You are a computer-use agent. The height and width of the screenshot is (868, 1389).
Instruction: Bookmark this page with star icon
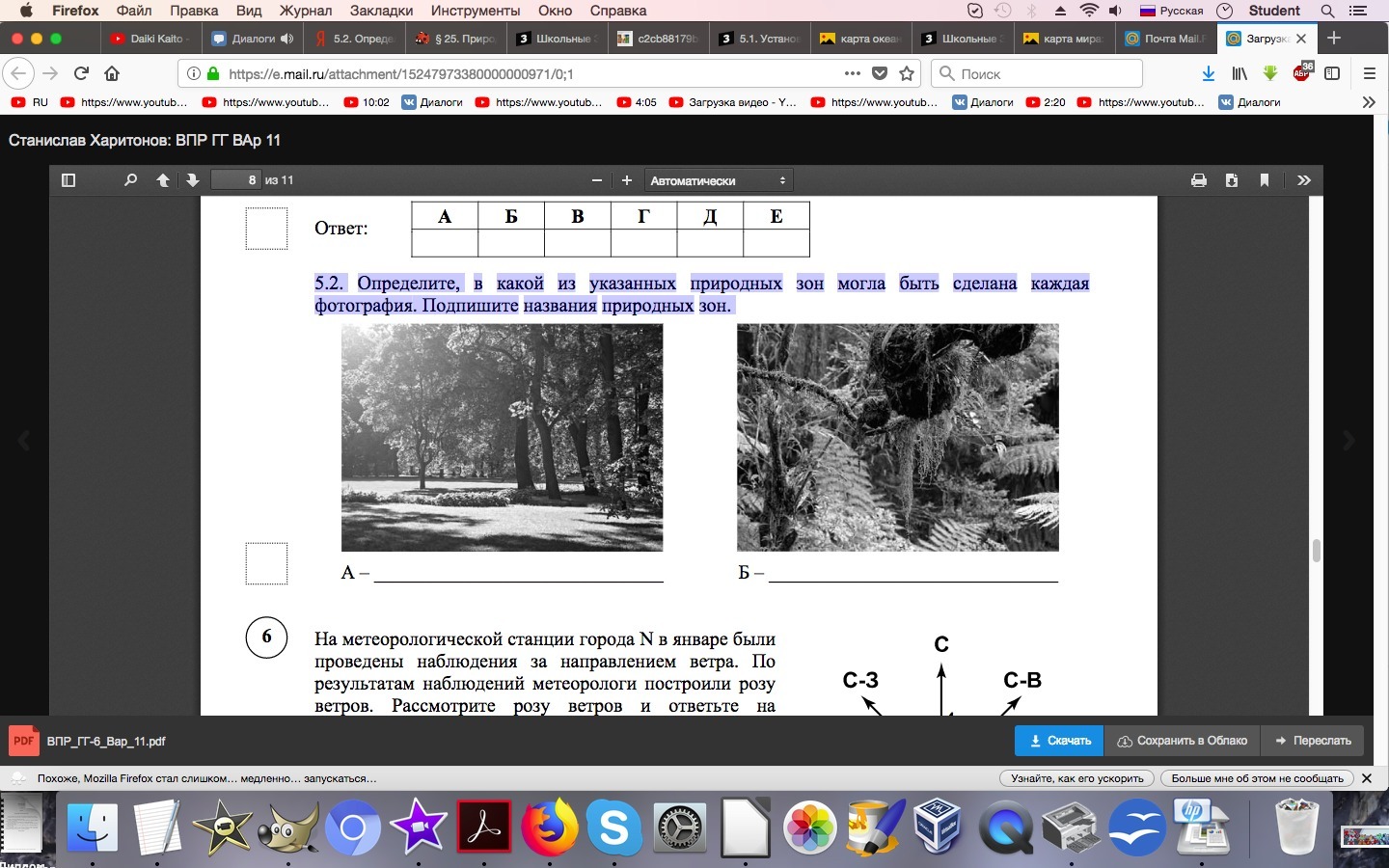coord(907,73)
